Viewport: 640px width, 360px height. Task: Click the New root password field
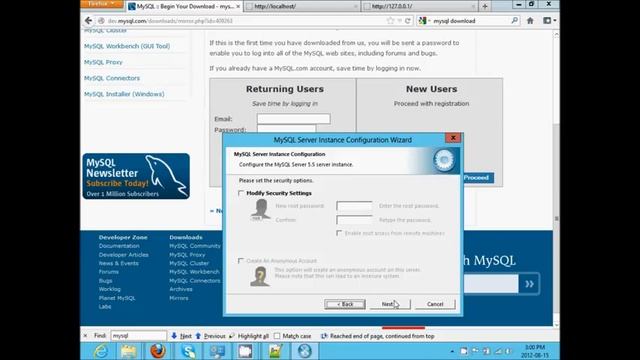coord(354,206)
